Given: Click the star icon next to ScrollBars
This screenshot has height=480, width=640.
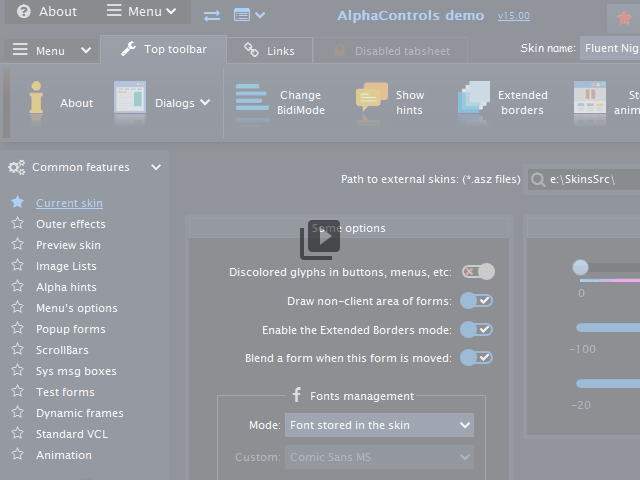Looking at the screenshot, I should pos(18,349).
